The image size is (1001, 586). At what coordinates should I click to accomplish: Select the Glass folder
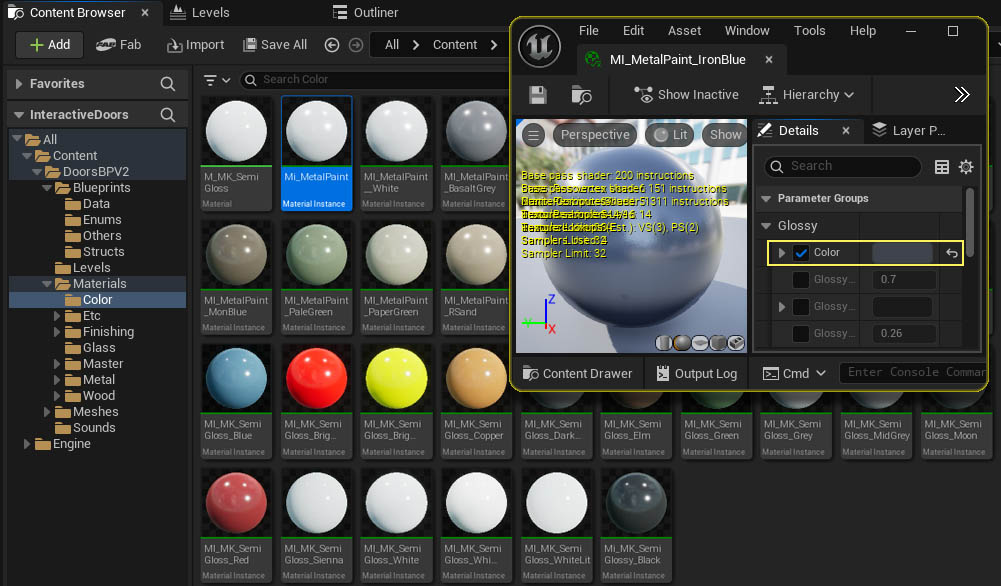(x=99, y=348)
